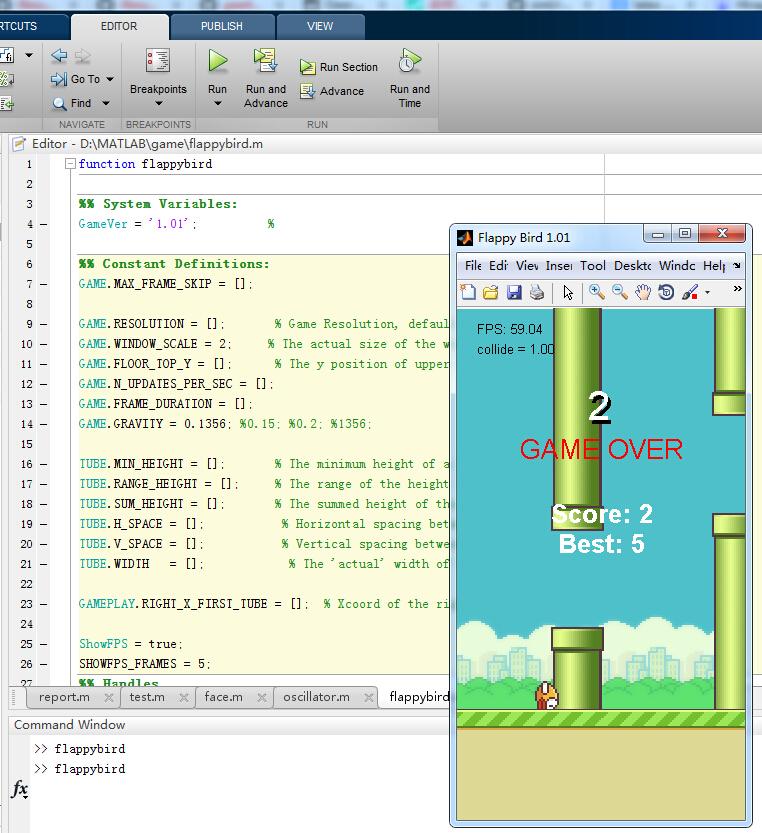Click the Advance button
762x833 pixels.
pyautogui.click(x=332, y=91)
